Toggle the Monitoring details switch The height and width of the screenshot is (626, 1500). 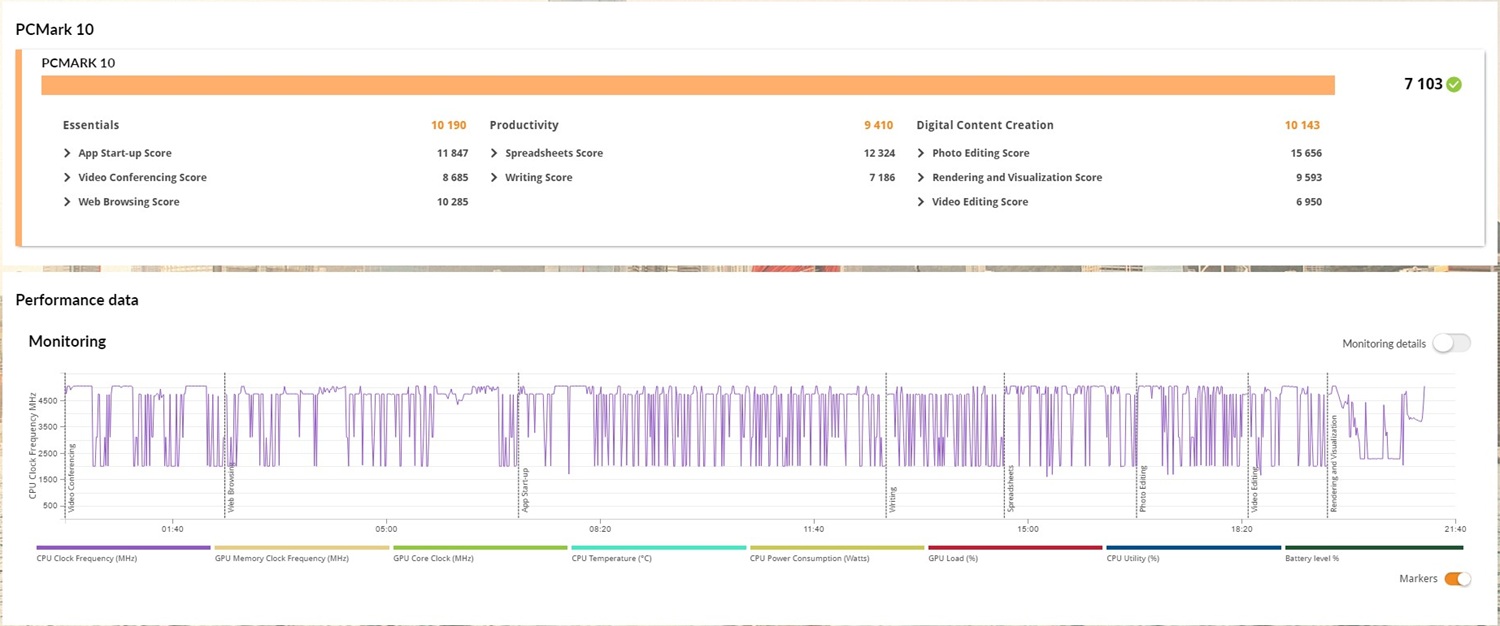coord(1451,343)
